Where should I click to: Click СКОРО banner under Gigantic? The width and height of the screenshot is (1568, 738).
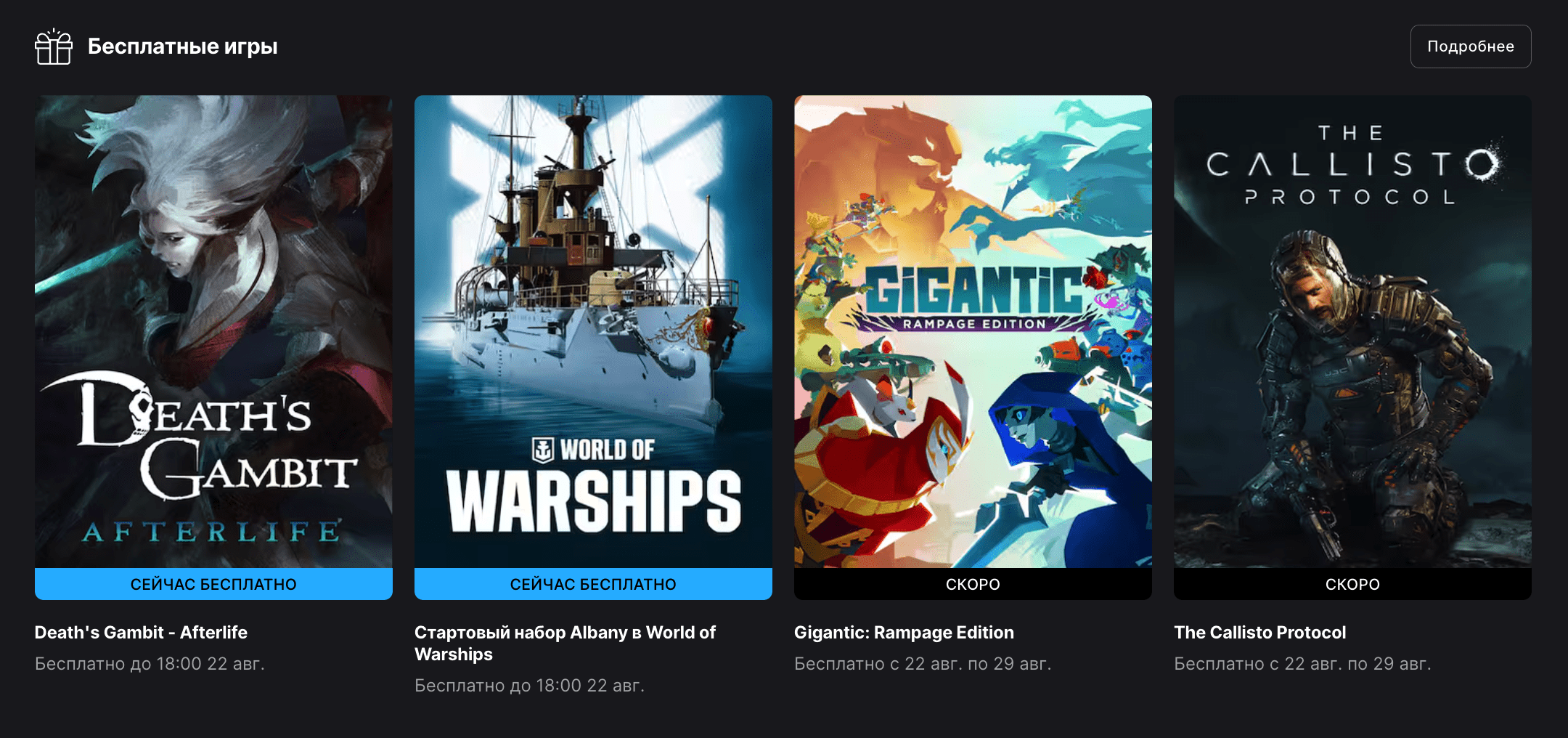click(973, 584)
